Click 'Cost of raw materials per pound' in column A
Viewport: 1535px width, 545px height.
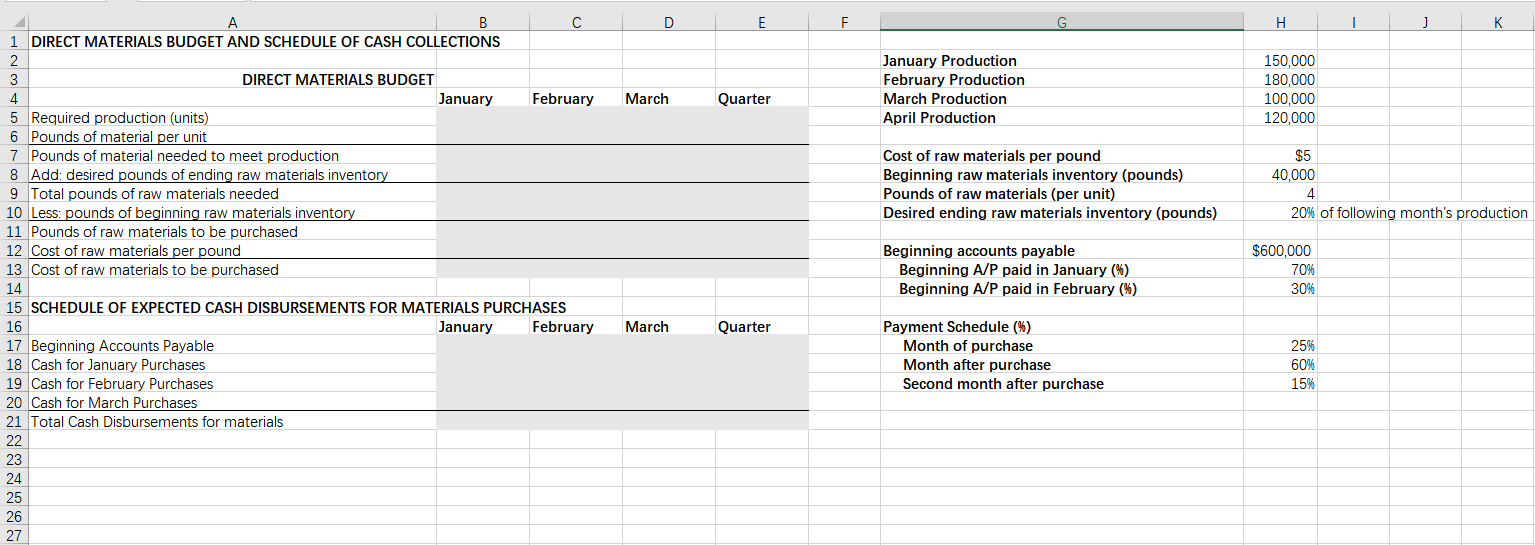click(136, 251)
